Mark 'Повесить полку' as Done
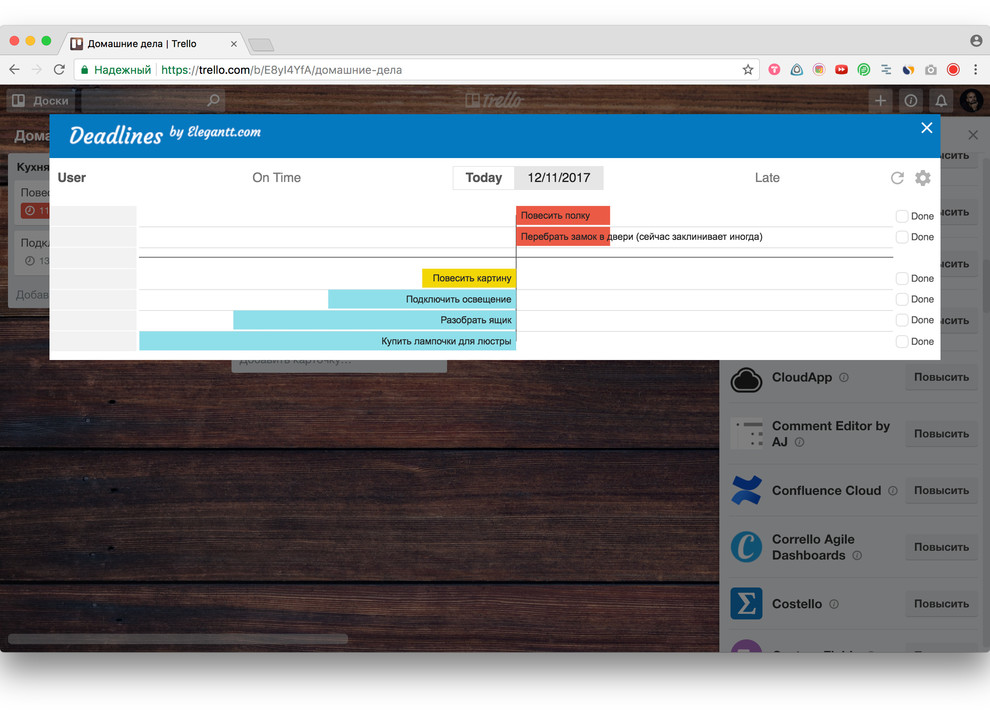Image resolution: width=990 pixels, height=716 pixels. coord(901,215)
